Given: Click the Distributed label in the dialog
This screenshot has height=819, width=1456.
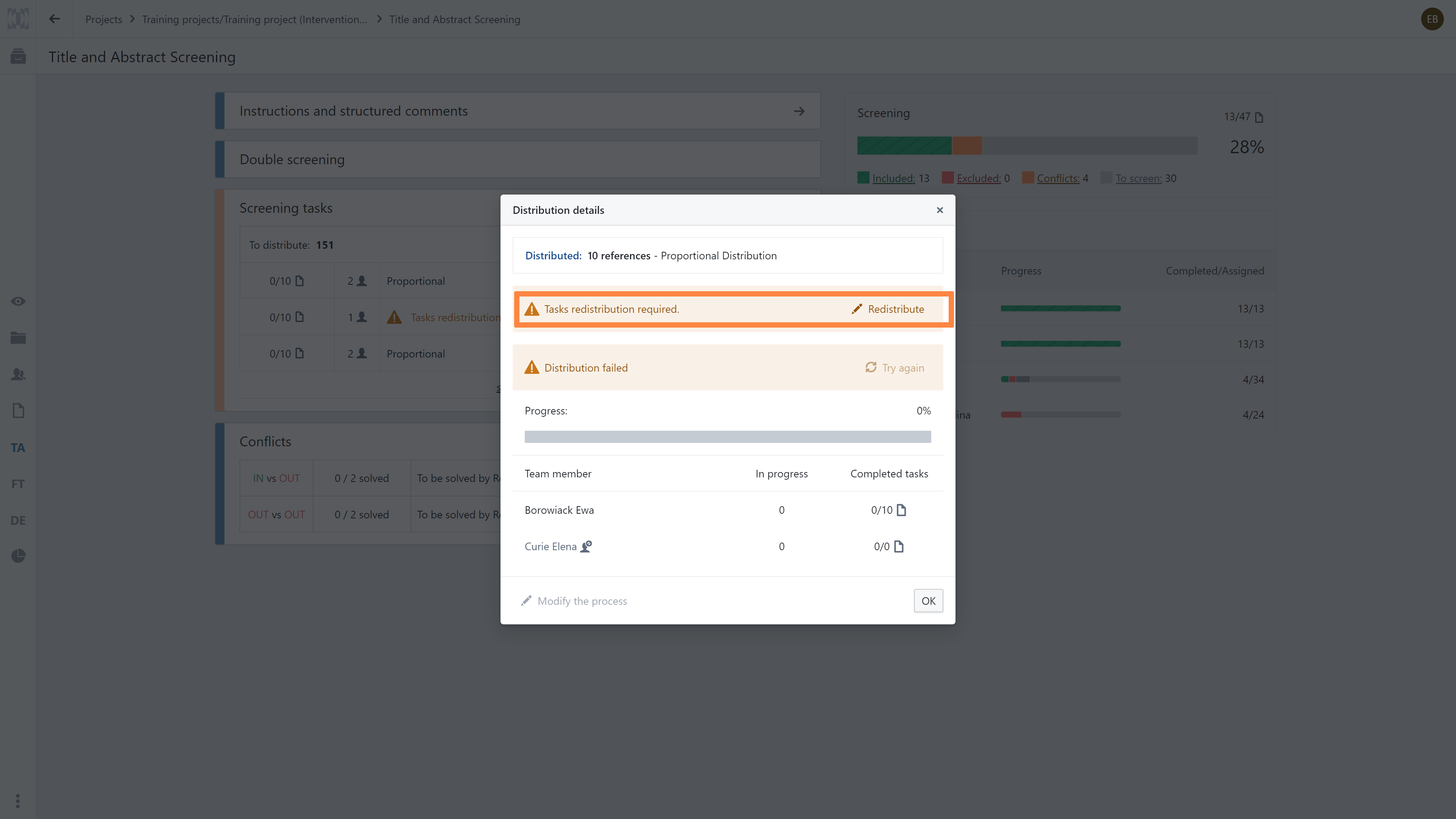Looking at the screenshot, I should pyautogui.click(x=553, y=256).
